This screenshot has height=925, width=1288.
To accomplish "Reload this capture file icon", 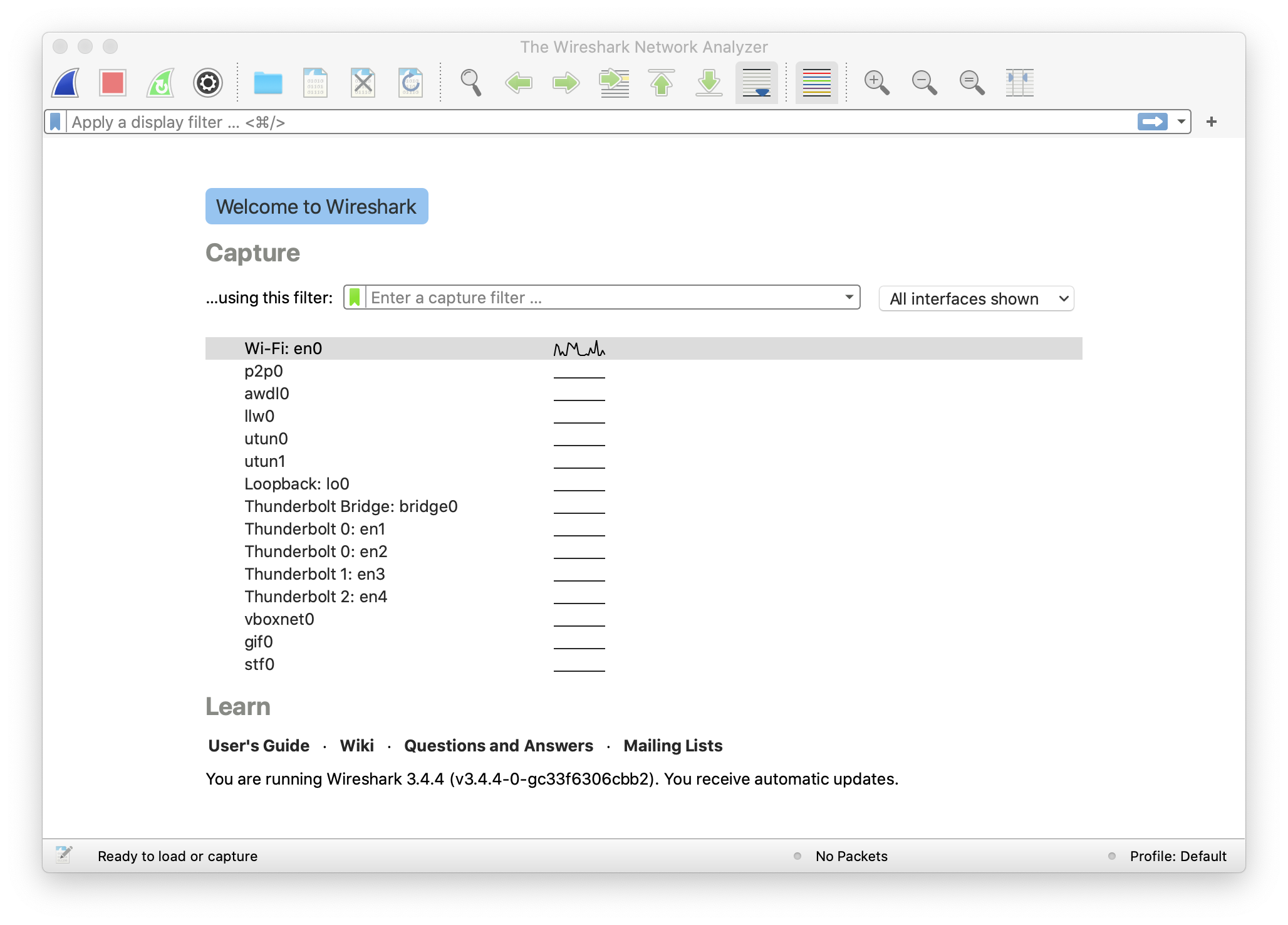I will pos(410,83).
